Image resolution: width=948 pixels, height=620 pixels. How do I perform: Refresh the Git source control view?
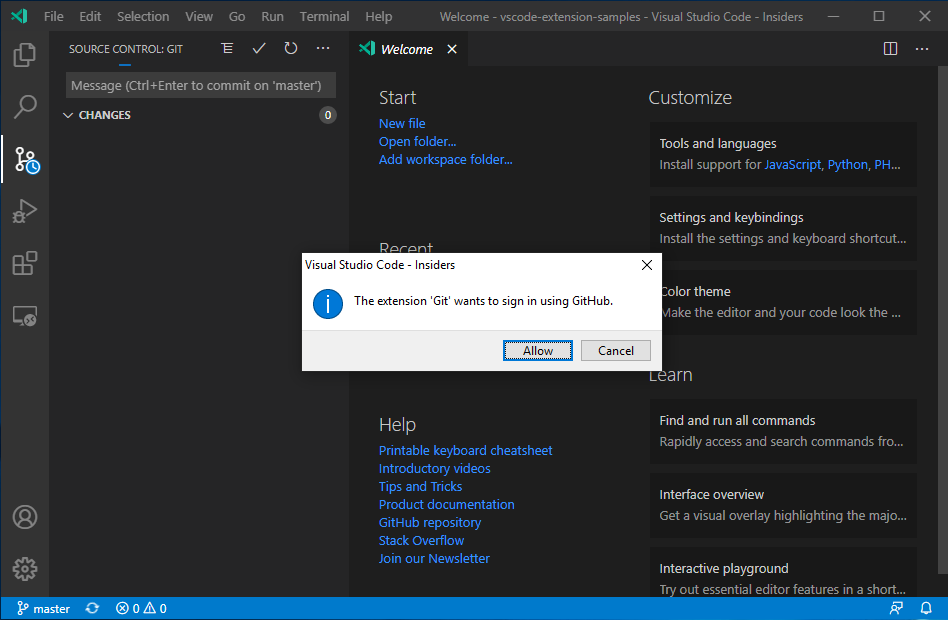point(291,47)
